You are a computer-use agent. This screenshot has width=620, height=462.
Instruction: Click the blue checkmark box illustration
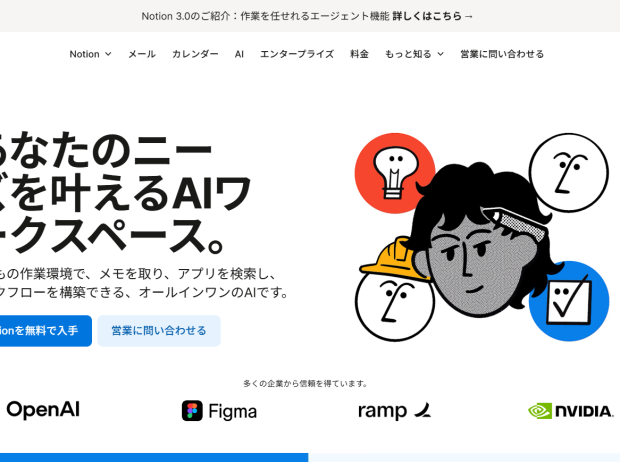(569, 301)
